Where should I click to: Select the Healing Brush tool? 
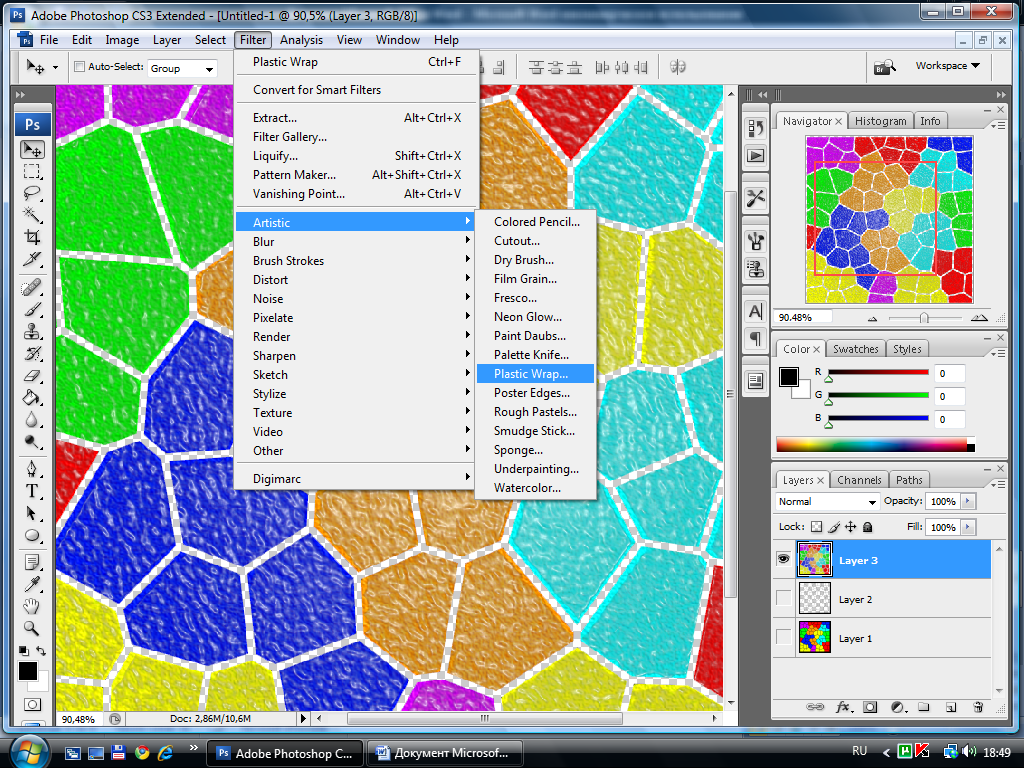(32, 287)
